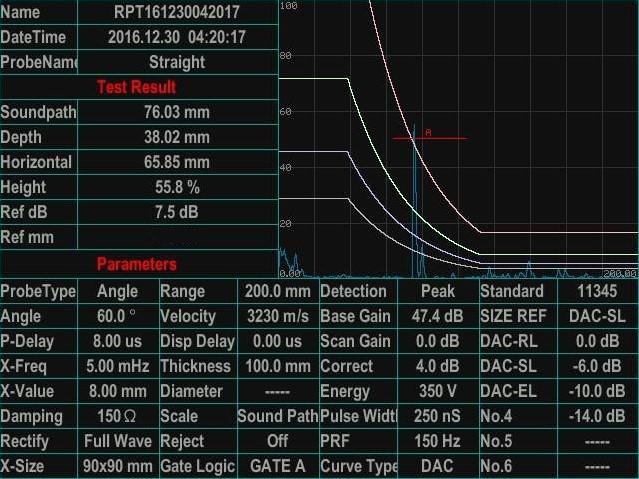Toggle the Rectify value Full Wave
639x479 pixels.
pos(117,441)
